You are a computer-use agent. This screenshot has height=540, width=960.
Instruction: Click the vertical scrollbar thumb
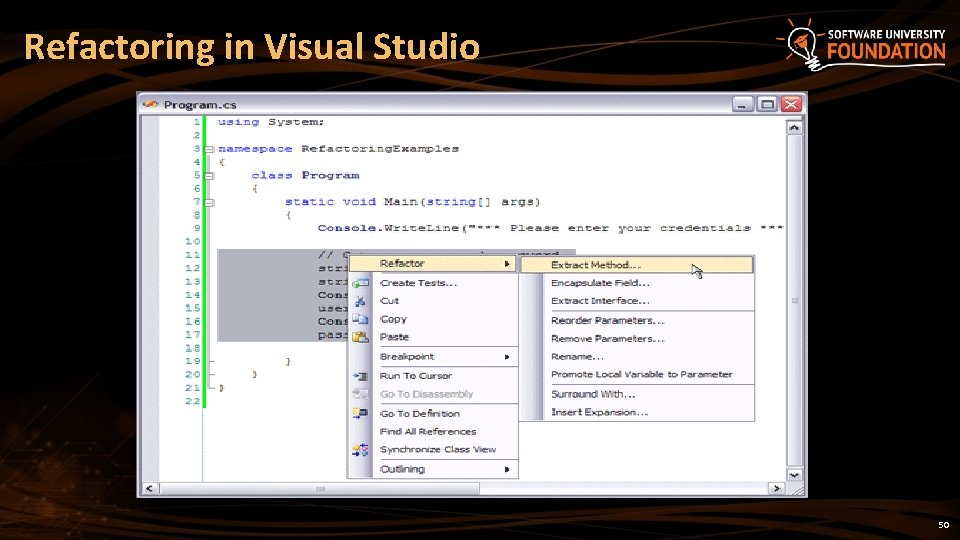tap(794, 301)
